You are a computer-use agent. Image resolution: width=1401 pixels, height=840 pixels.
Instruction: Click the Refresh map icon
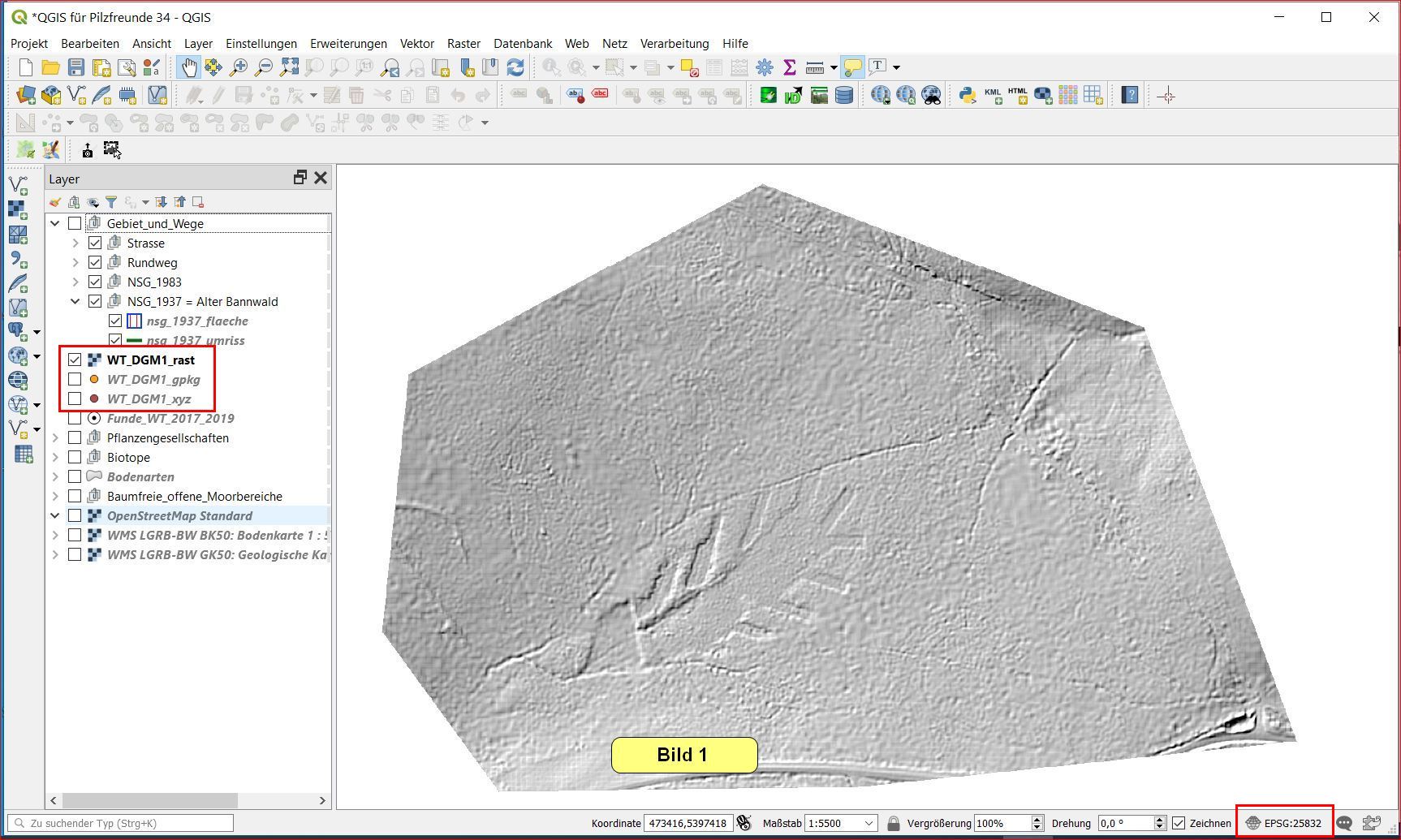515,67
